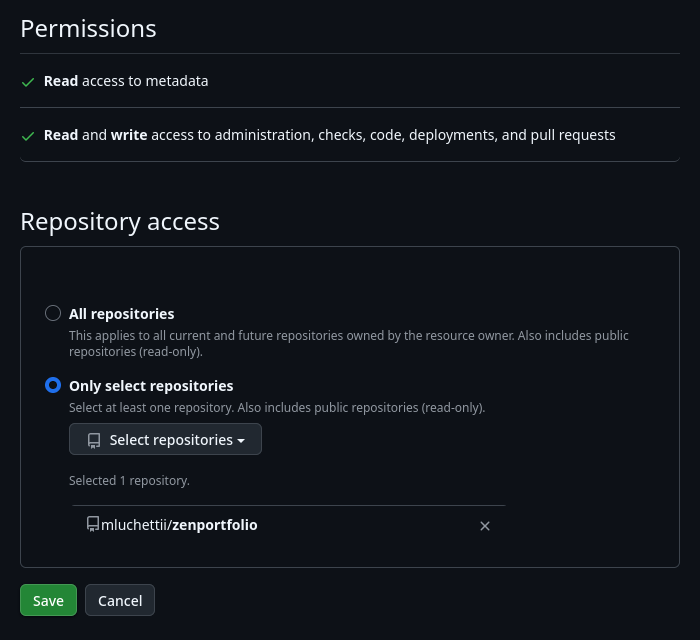Click the caret arrow on Select repositories
This screenshot has width=700, height=640.
coord(241,441)
